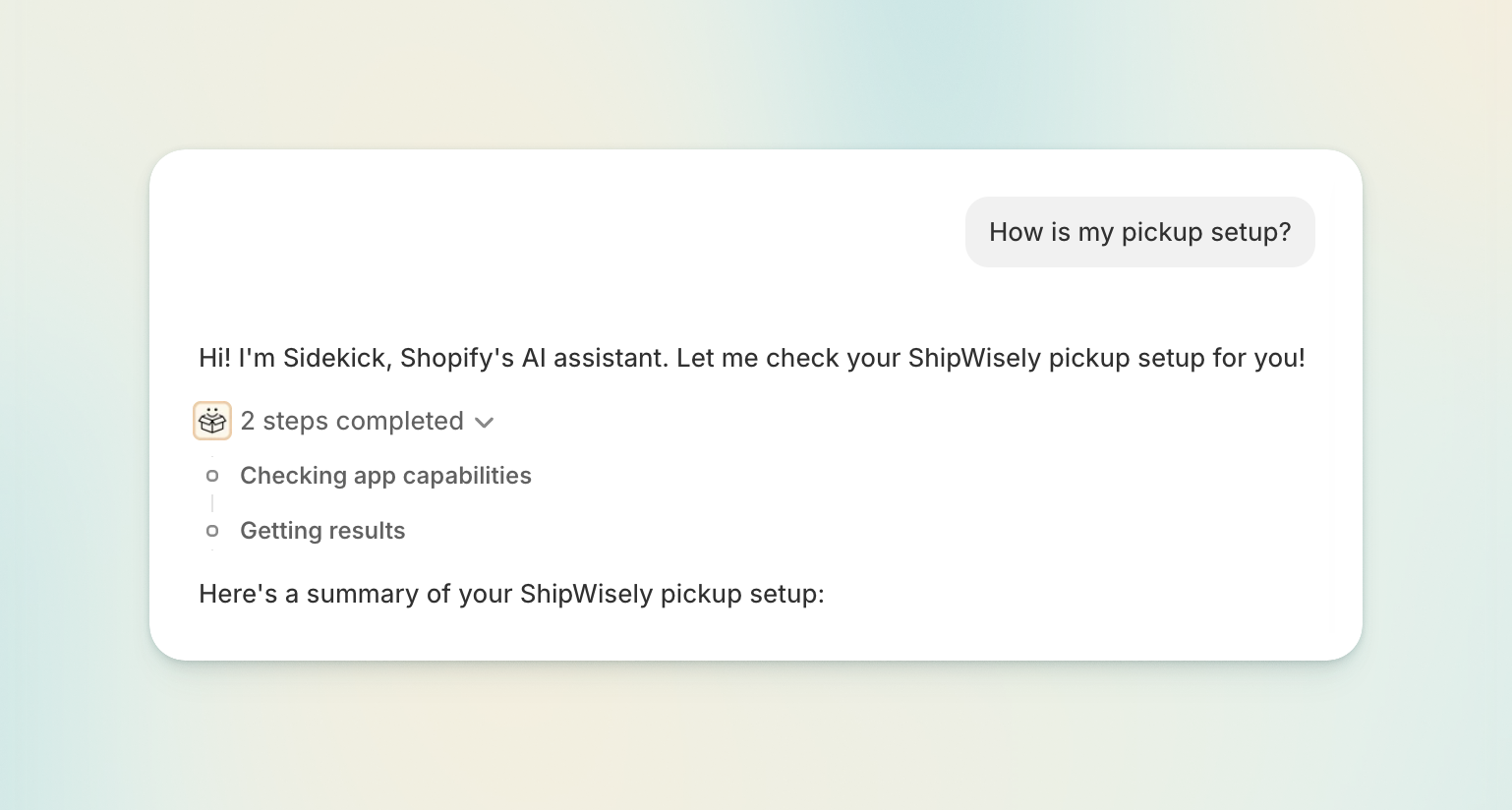Click the phrase 'Shopify's AI assistant'

coord(535,358)
